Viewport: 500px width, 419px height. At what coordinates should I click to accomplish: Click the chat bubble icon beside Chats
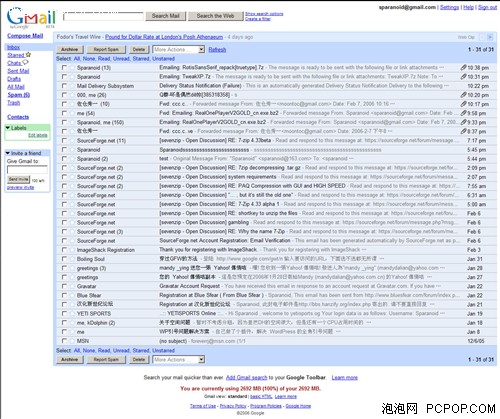pos(25,62)
